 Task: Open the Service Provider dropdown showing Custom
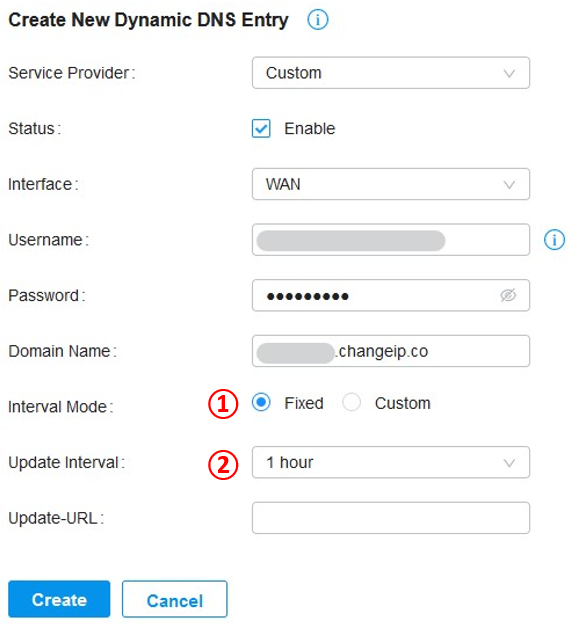click(x=391, y=73)
